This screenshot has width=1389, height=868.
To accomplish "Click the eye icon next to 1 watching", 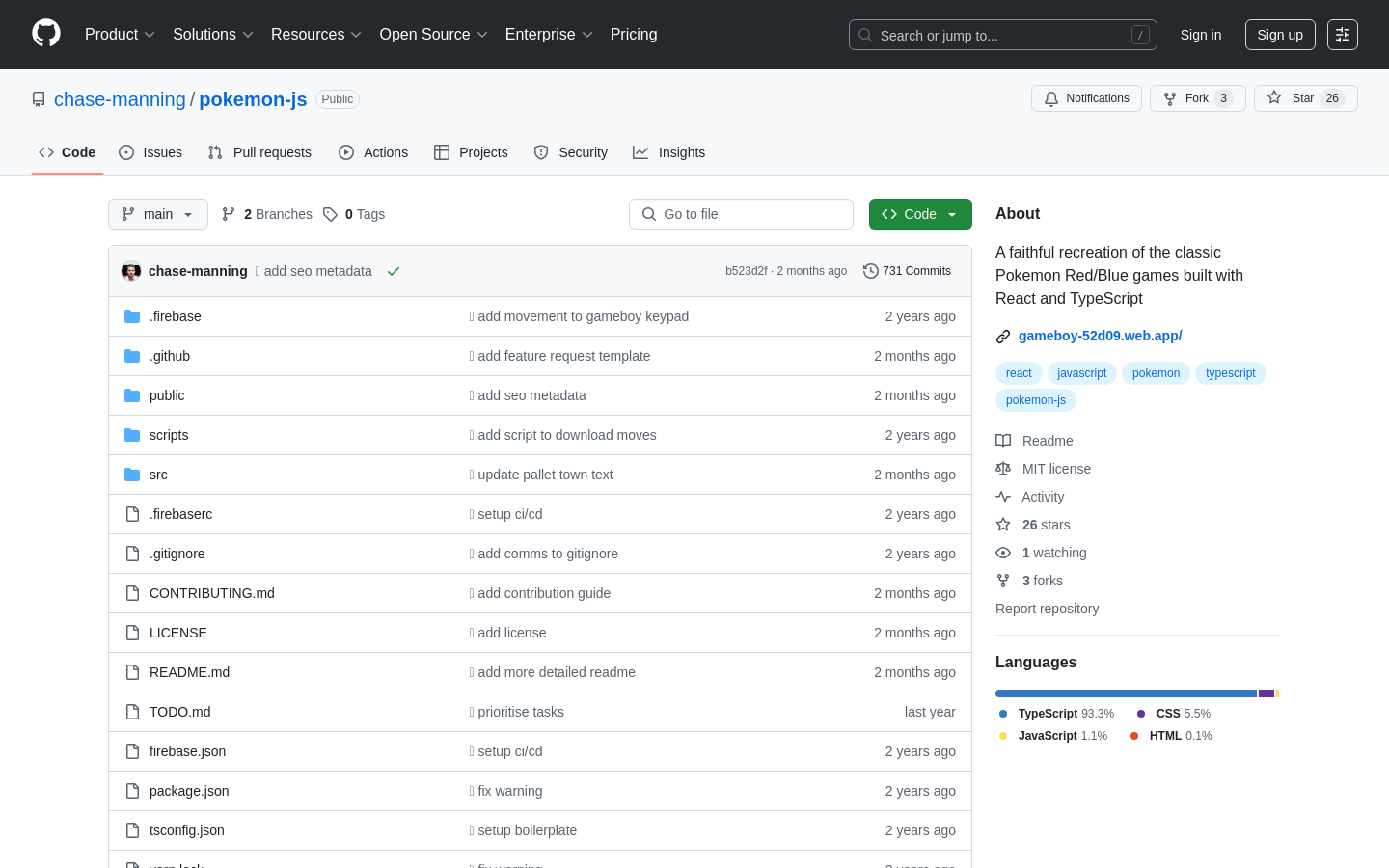I will [x=1003, y=553].
